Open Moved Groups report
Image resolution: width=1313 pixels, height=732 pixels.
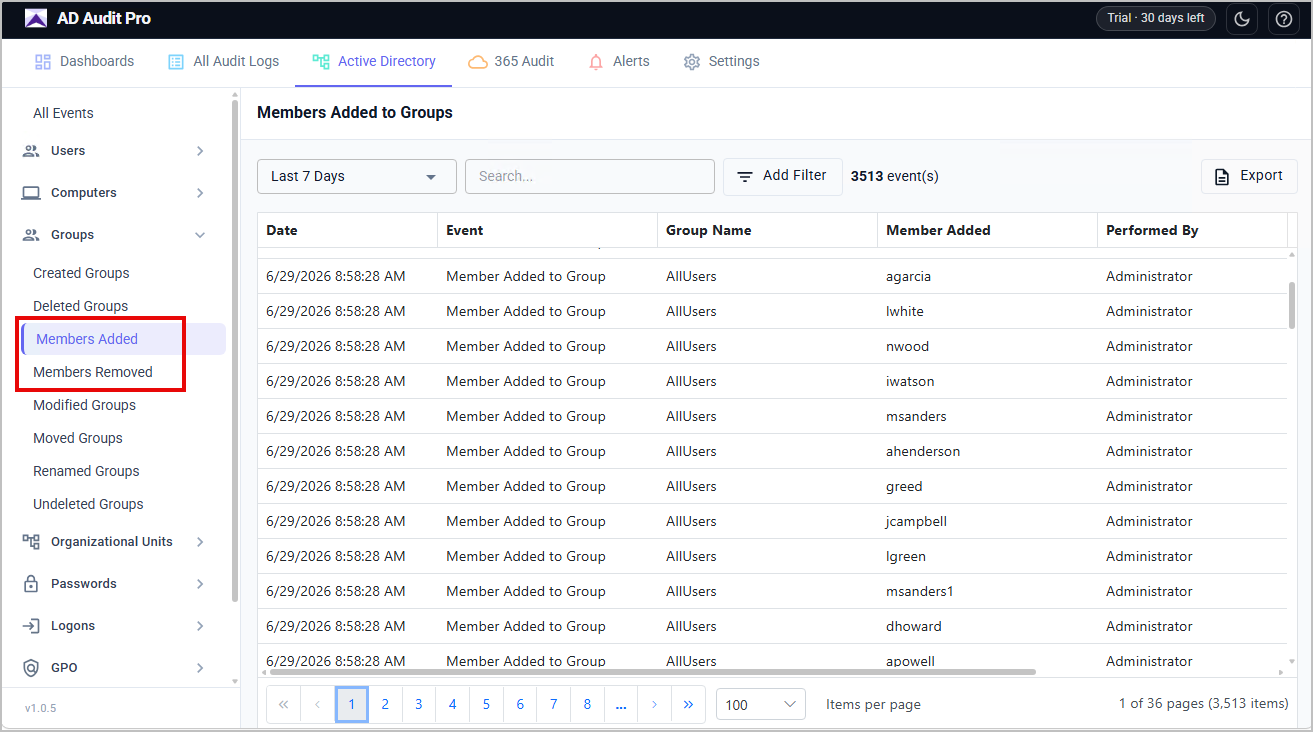point(78,438)
